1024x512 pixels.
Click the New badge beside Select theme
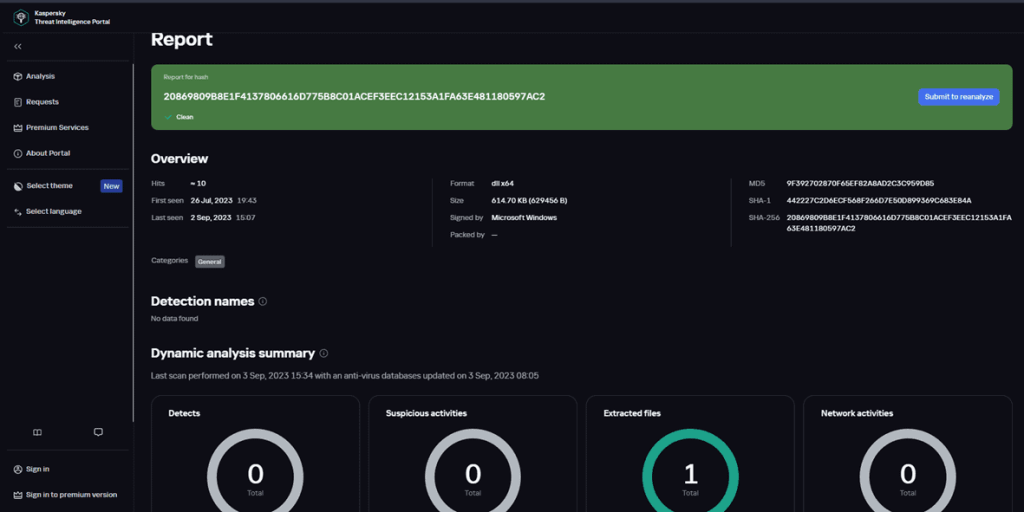(112, 186)
